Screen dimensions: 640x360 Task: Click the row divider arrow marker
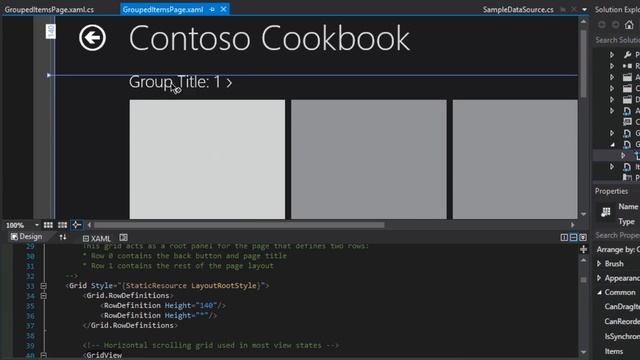[49, 75]
